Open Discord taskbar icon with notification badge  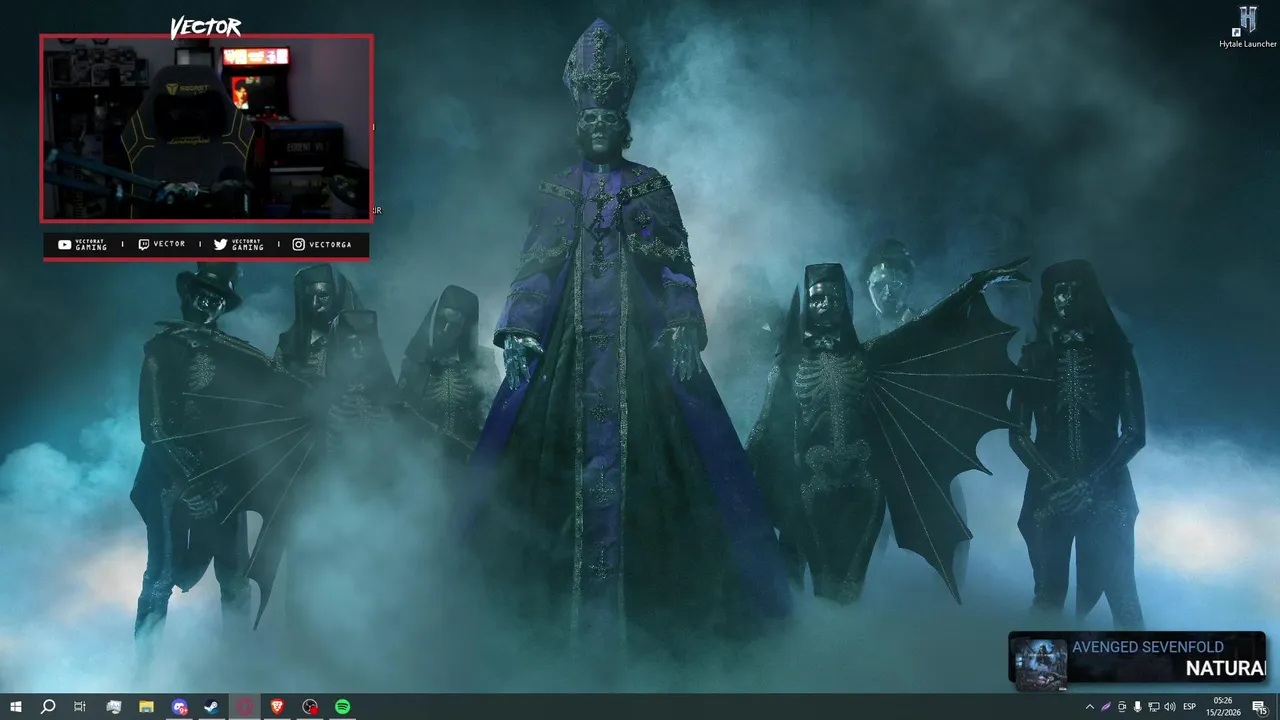tap(179, 707)
